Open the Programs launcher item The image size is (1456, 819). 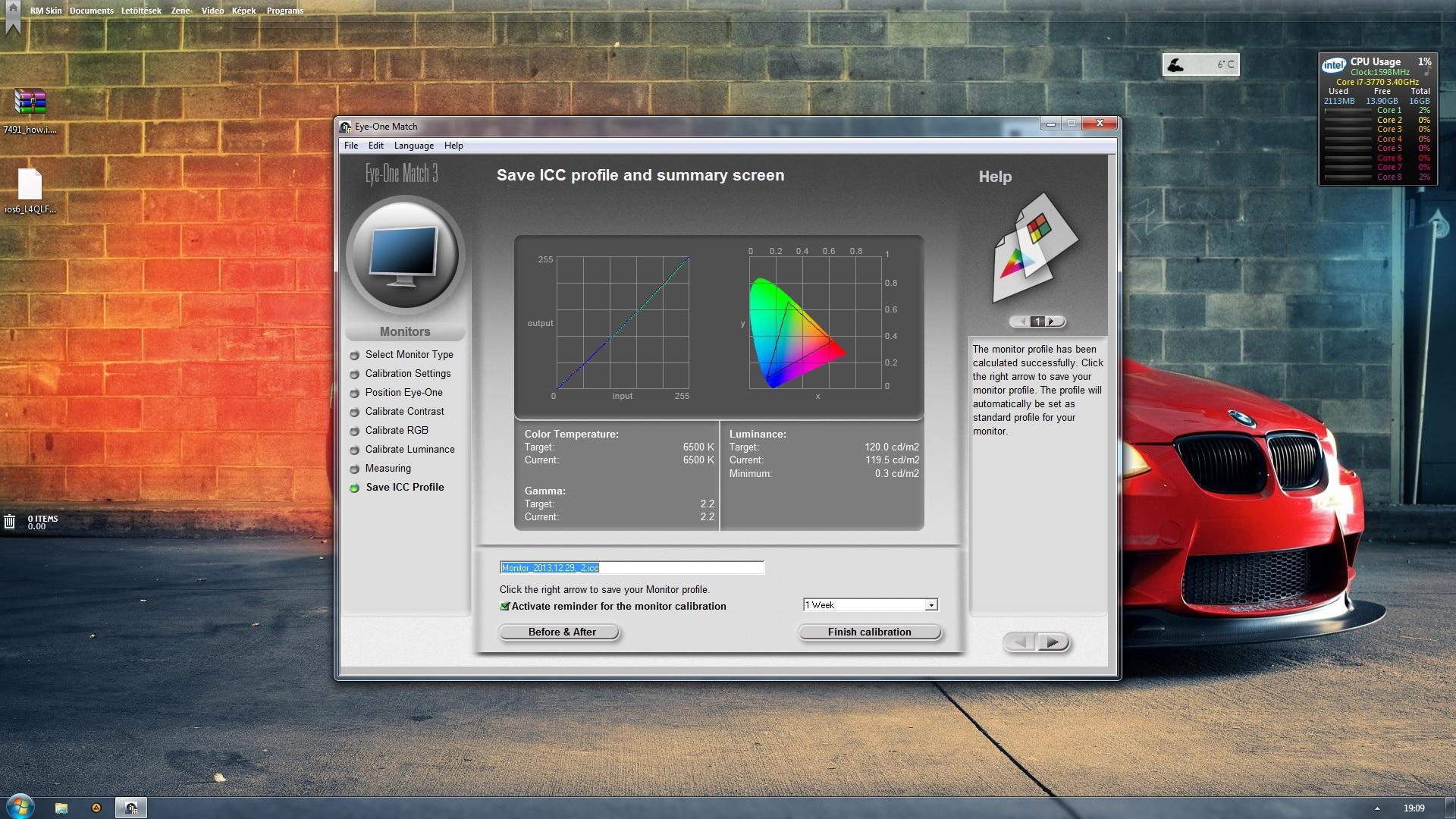coord(285,11)
